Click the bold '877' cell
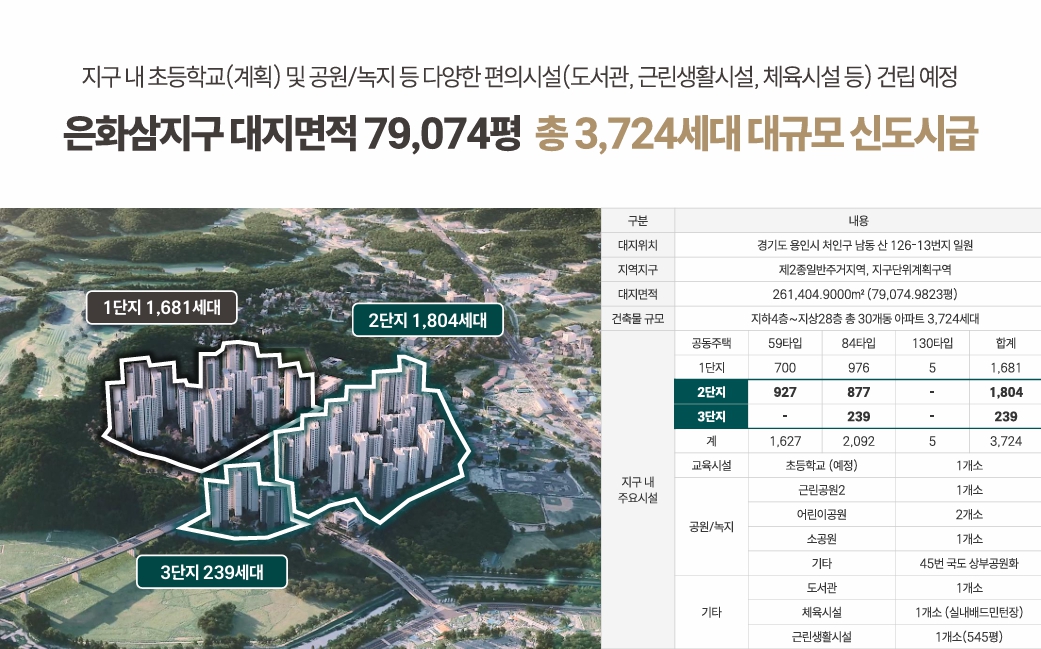The image size is (1041, 649). 858,392
